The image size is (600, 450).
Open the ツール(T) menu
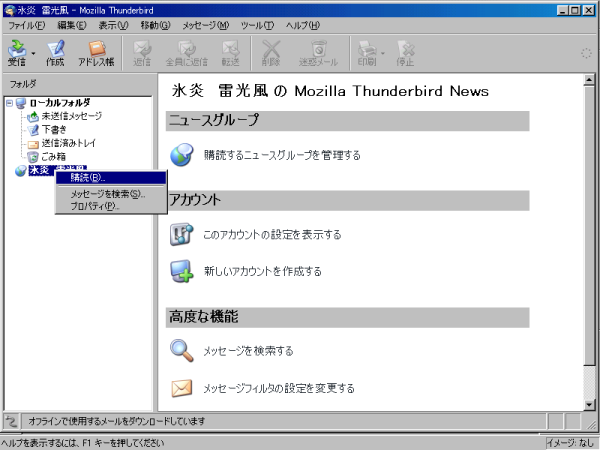point(257,25)
